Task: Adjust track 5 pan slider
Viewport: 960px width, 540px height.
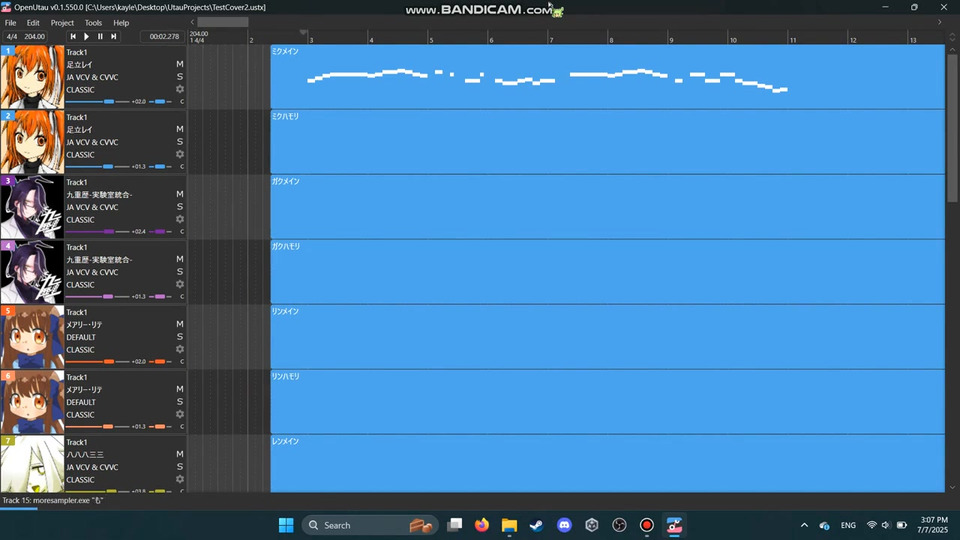Action: point(160,361)
